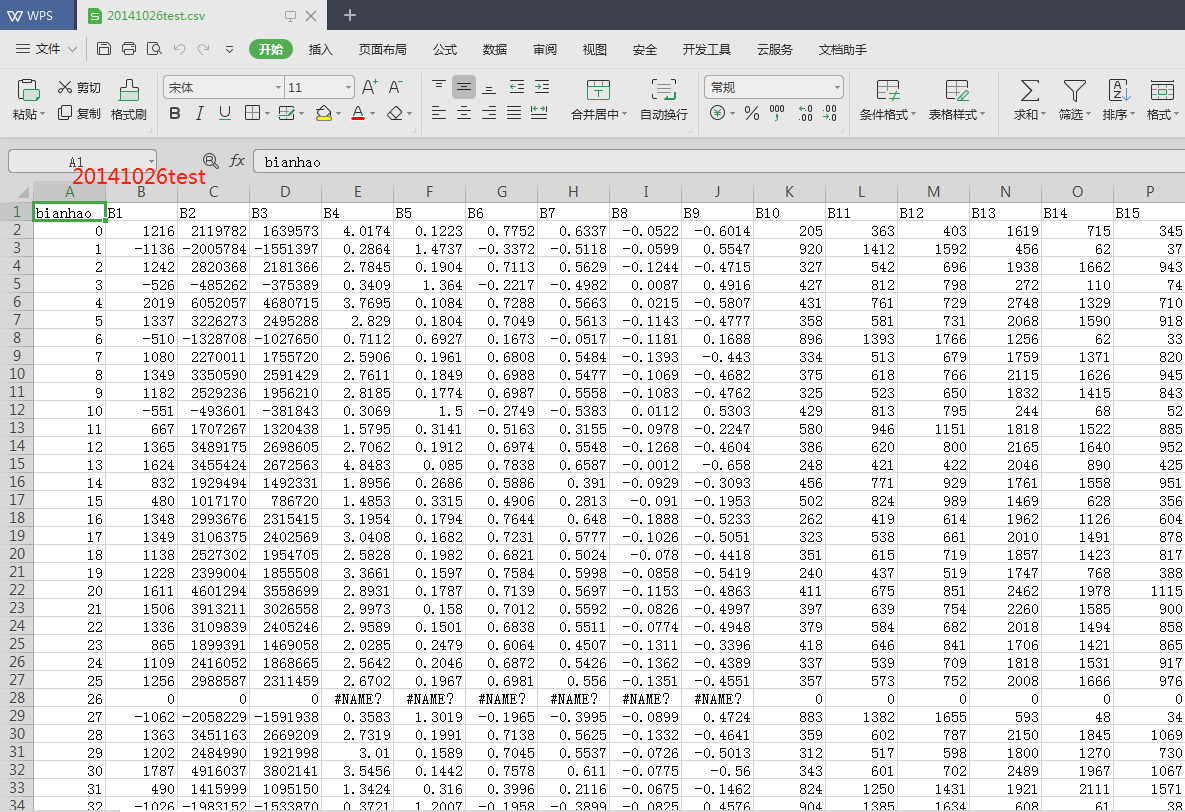1185x812 pixels.
Task: Expand quick access toolbar customize arrow
Action: point(230,49)
